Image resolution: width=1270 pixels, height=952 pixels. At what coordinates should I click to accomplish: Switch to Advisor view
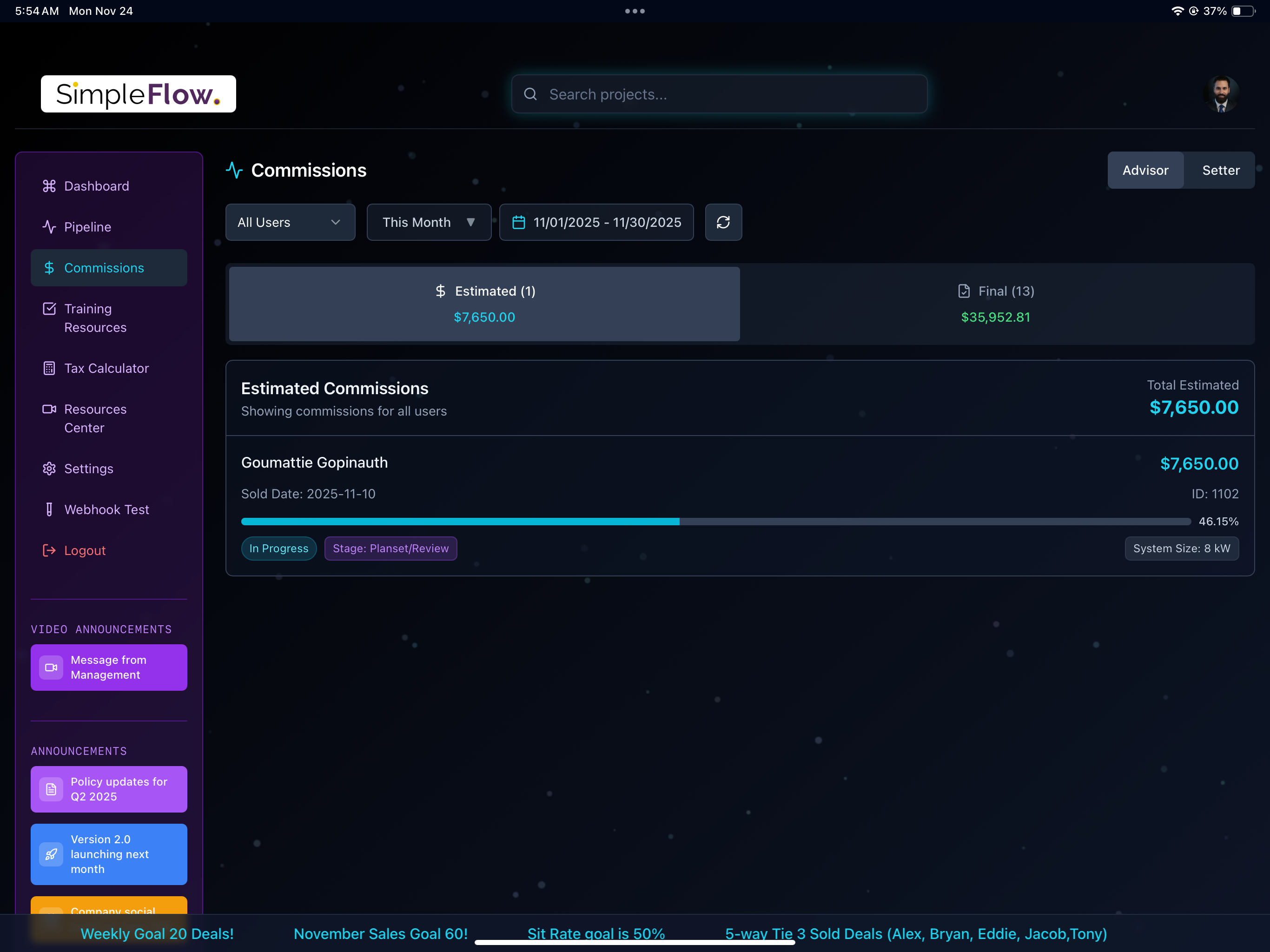[1145, 170]
